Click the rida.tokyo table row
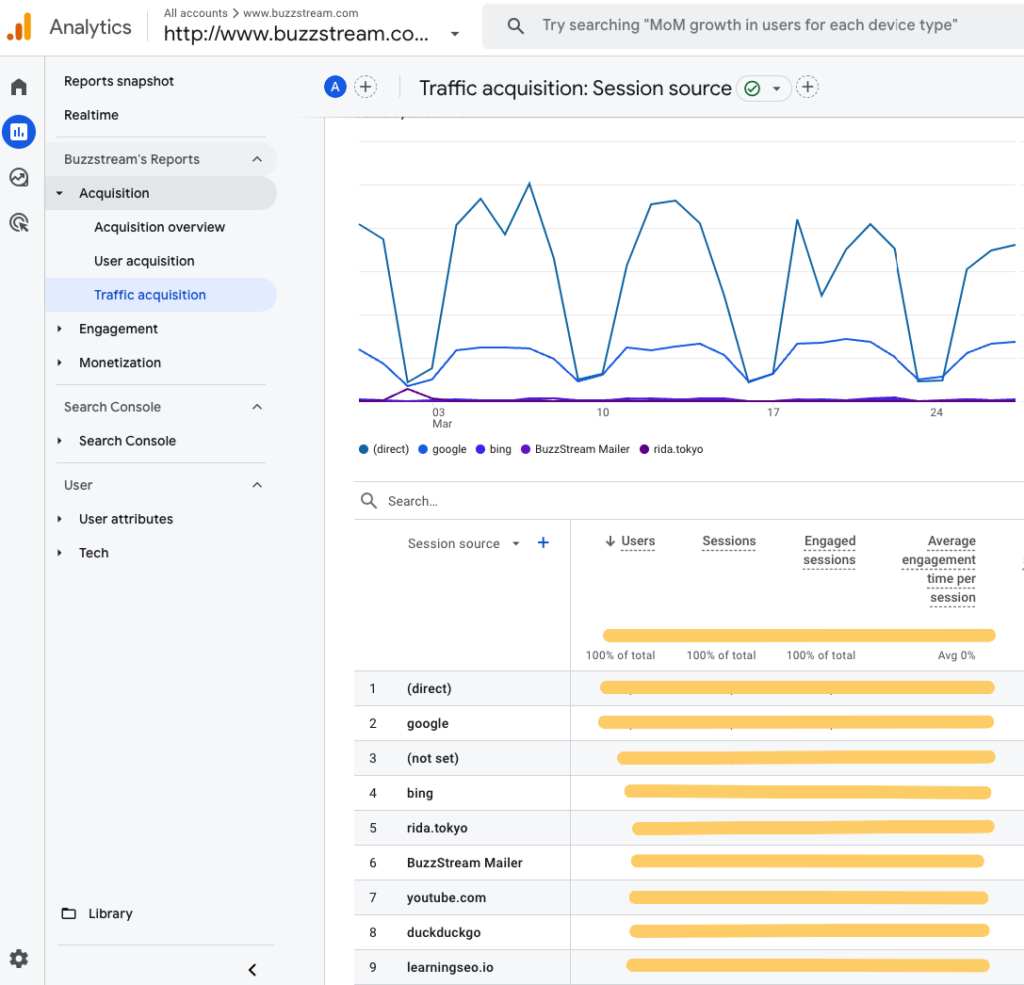The width and height of the screenshot is (1024, 985). (x=689, y=828)
